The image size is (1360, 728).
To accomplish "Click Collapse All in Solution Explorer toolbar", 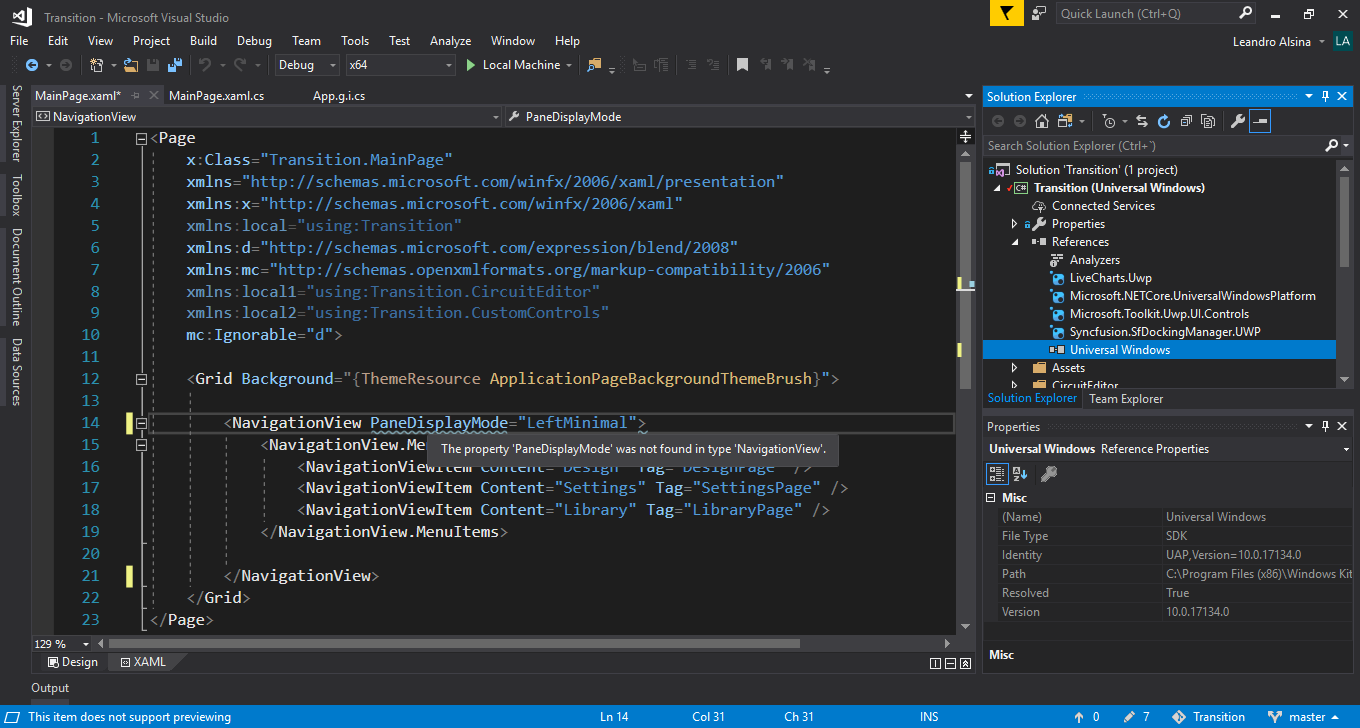I will [1186, 121].
